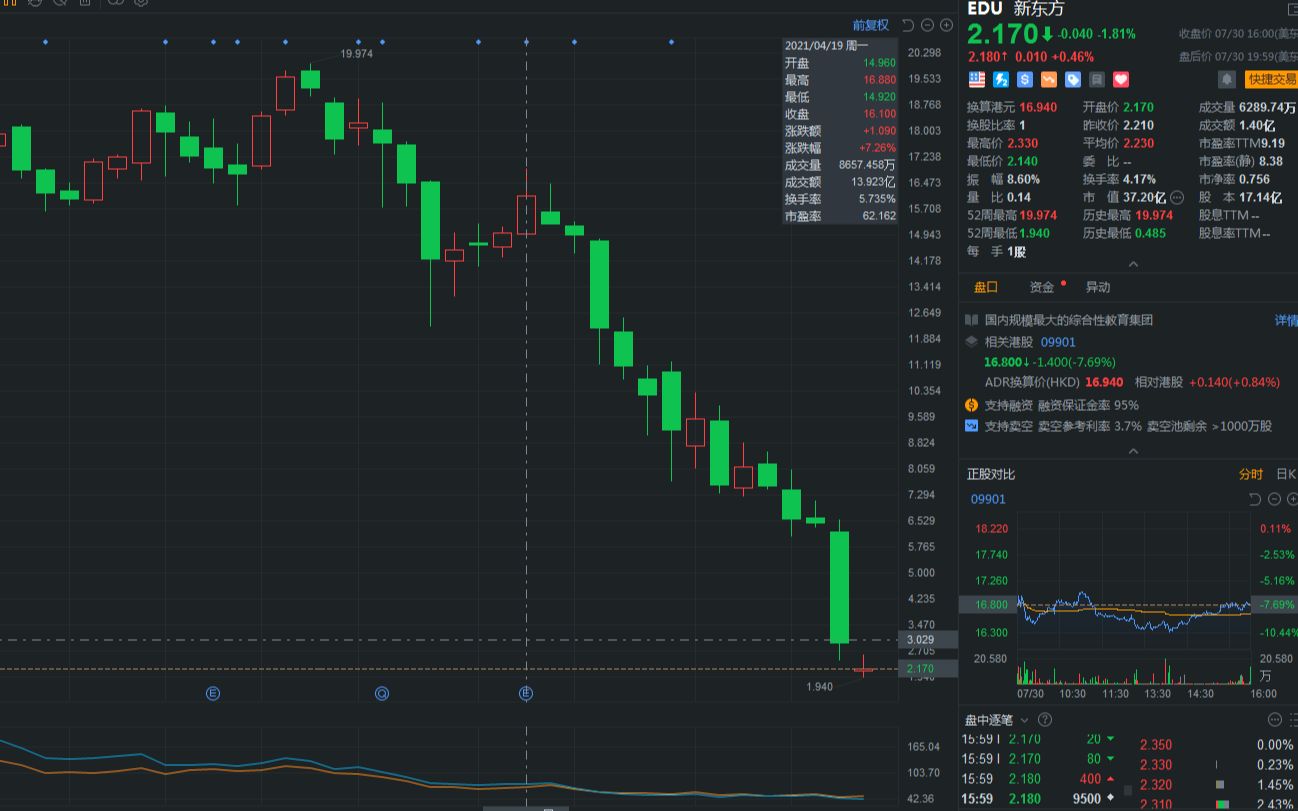Open related HK stock 09901 link

click(1058, 342)
